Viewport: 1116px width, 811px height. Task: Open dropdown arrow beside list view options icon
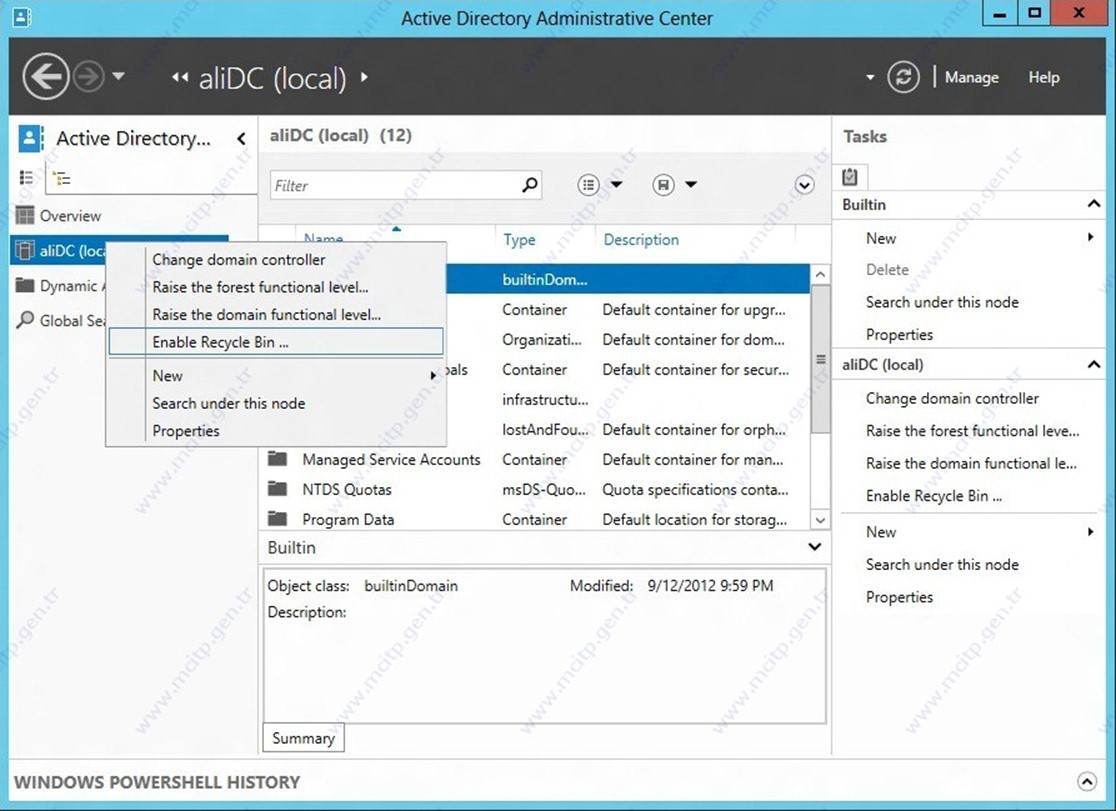[616, 185]
